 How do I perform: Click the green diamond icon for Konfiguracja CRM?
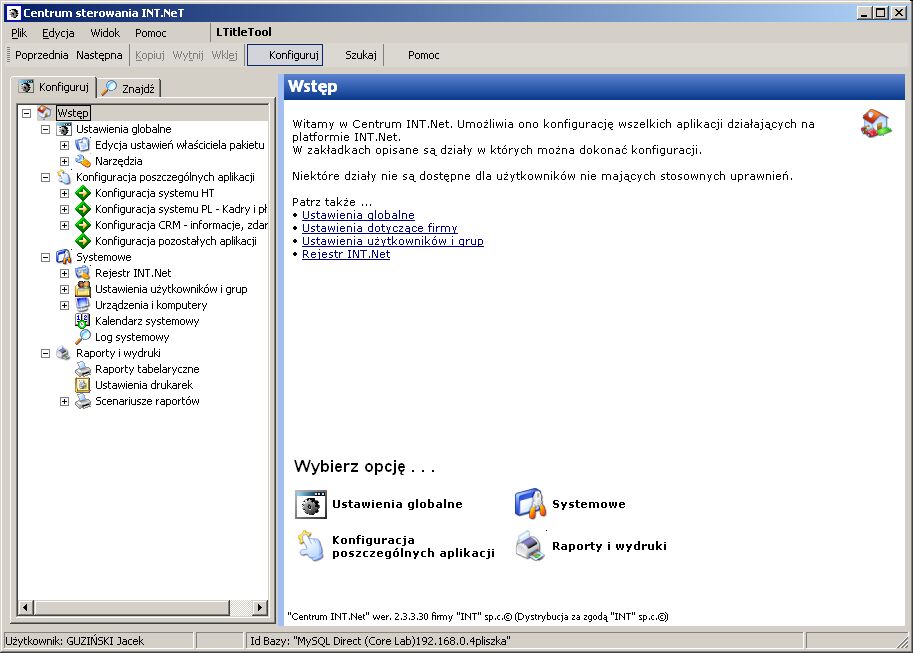click(x=83, y=225)
